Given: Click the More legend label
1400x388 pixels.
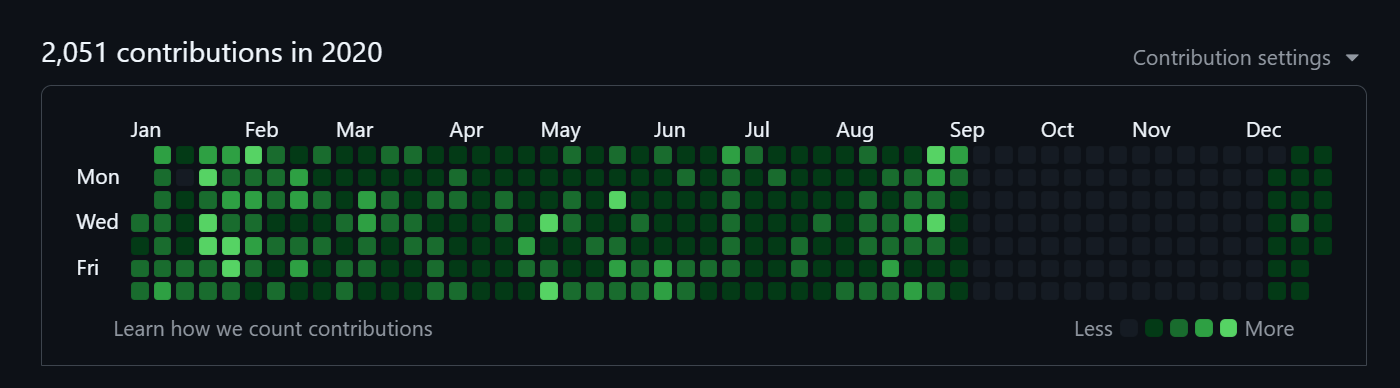Looking at the screenshot, I should (x=1269, y=328).
